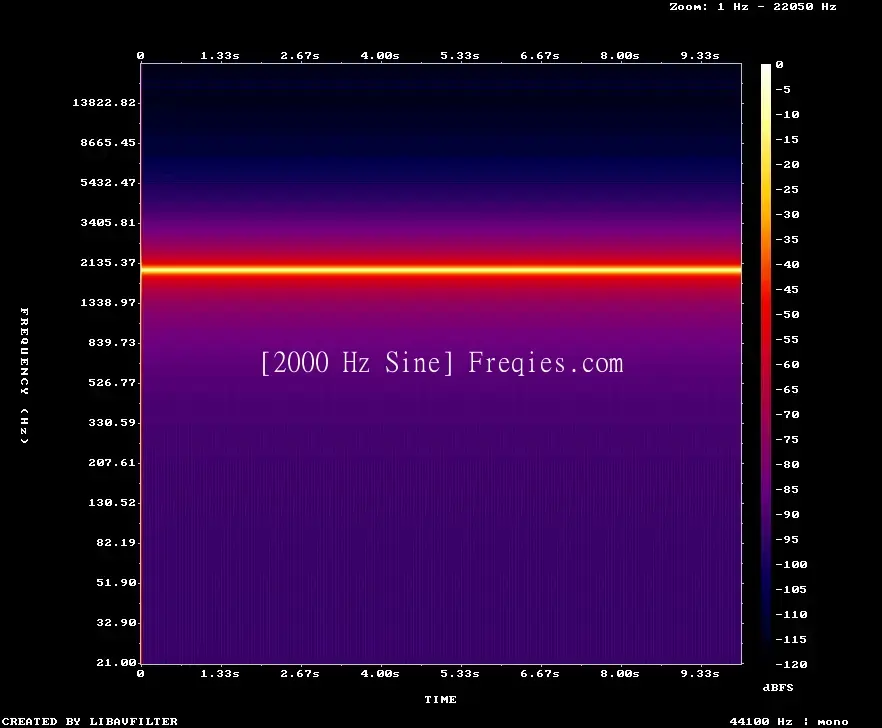This screenshot has height=728, width=882.
Task: Select the -20 dBFS colorbar label
Action: click(787, 164)
